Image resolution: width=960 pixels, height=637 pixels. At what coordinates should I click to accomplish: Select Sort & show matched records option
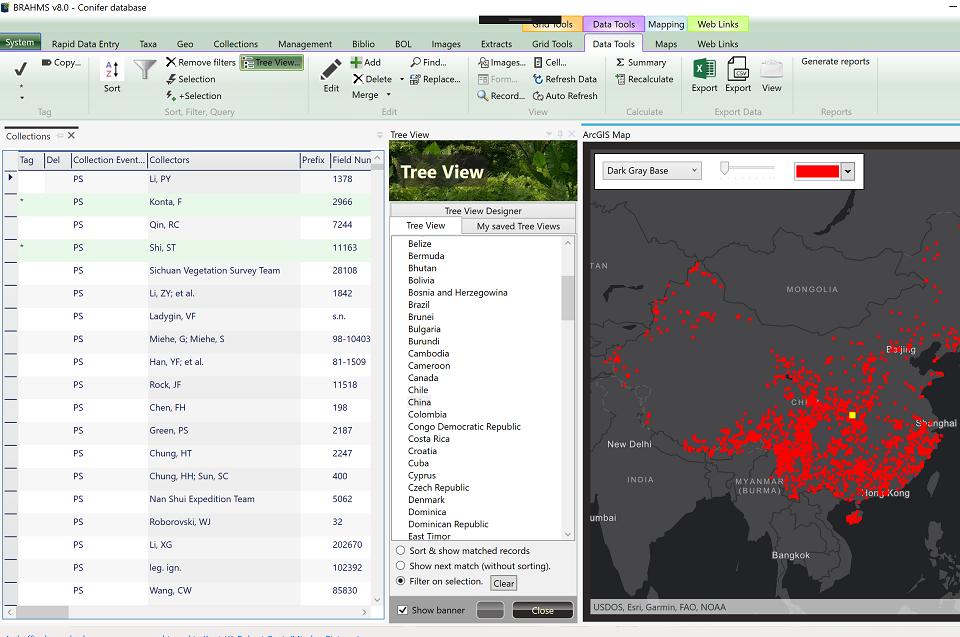(x=400, y=551)
